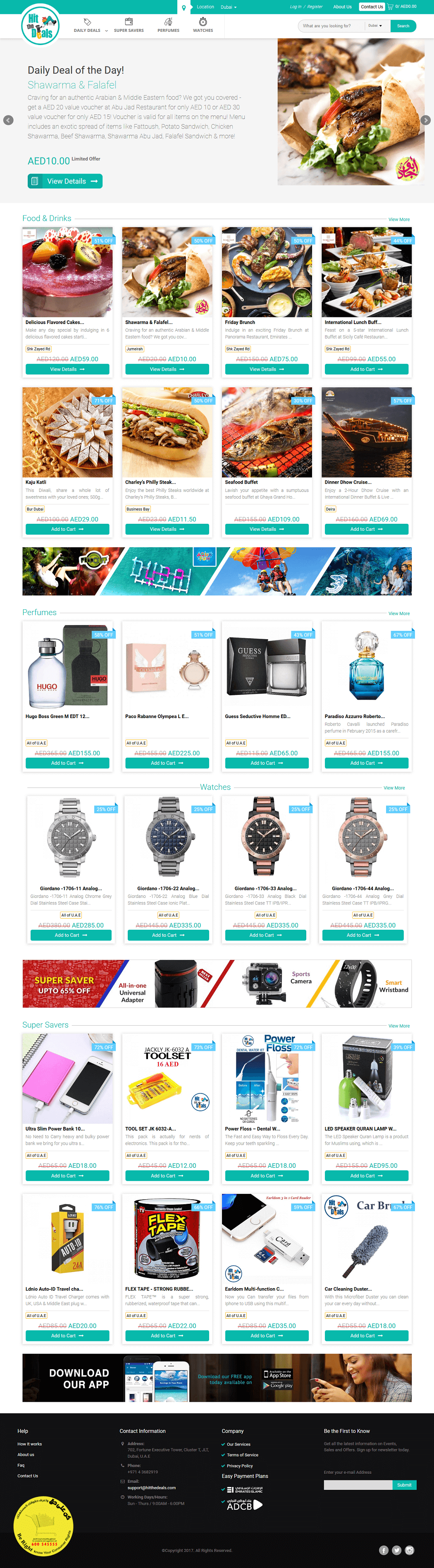Open the Kaju Katli product thumbnail
The image size is (434, 1568).
[x=67, y=432]
